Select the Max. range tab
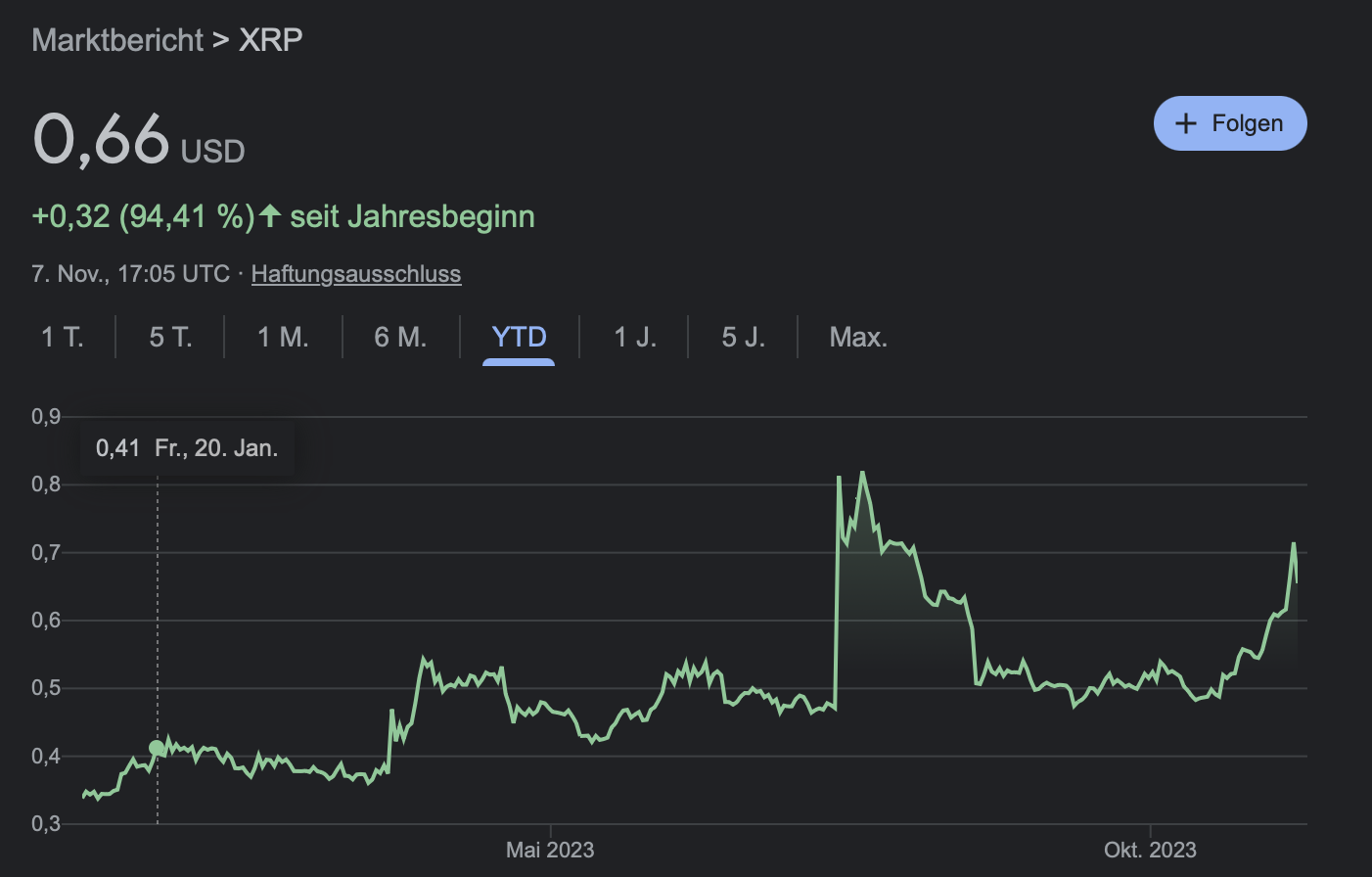1372x877 pixels. pos(858,338)
